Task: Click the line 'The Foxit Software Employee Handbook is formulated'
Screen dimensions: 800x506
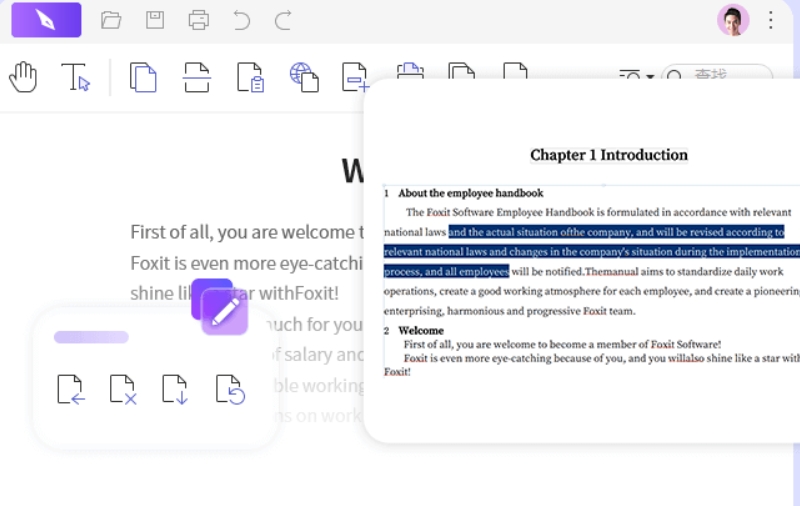Action: pos(598,212)
